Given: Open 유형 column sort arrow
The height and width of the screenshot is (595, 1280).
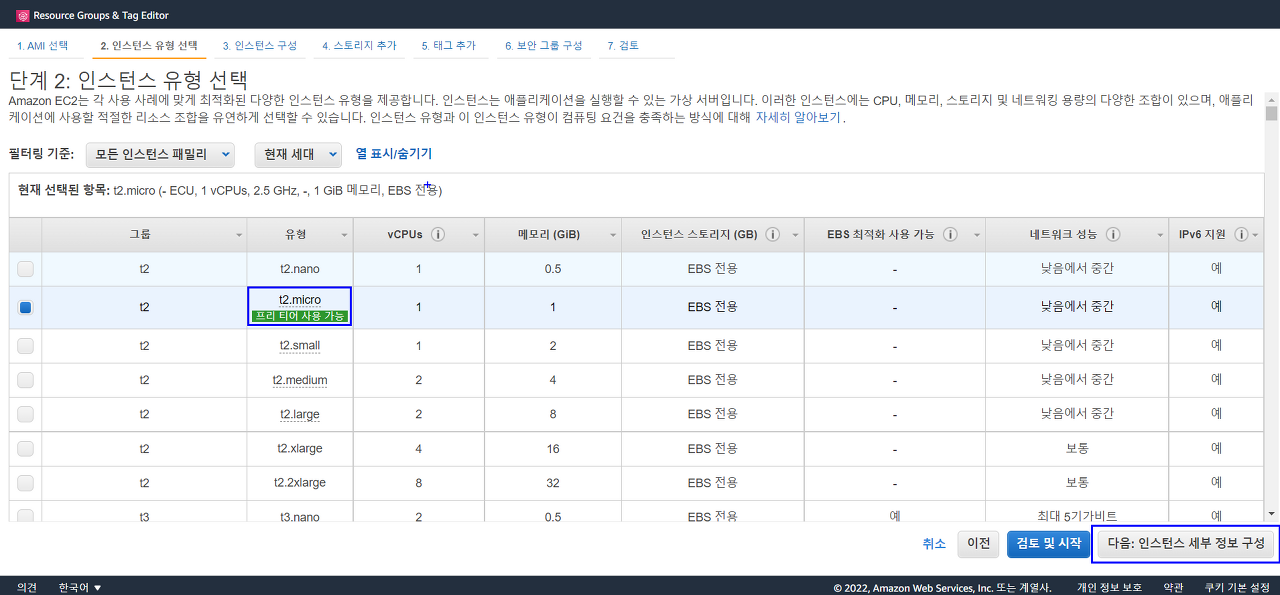Looking at the screenshot, I should (345, 235).
